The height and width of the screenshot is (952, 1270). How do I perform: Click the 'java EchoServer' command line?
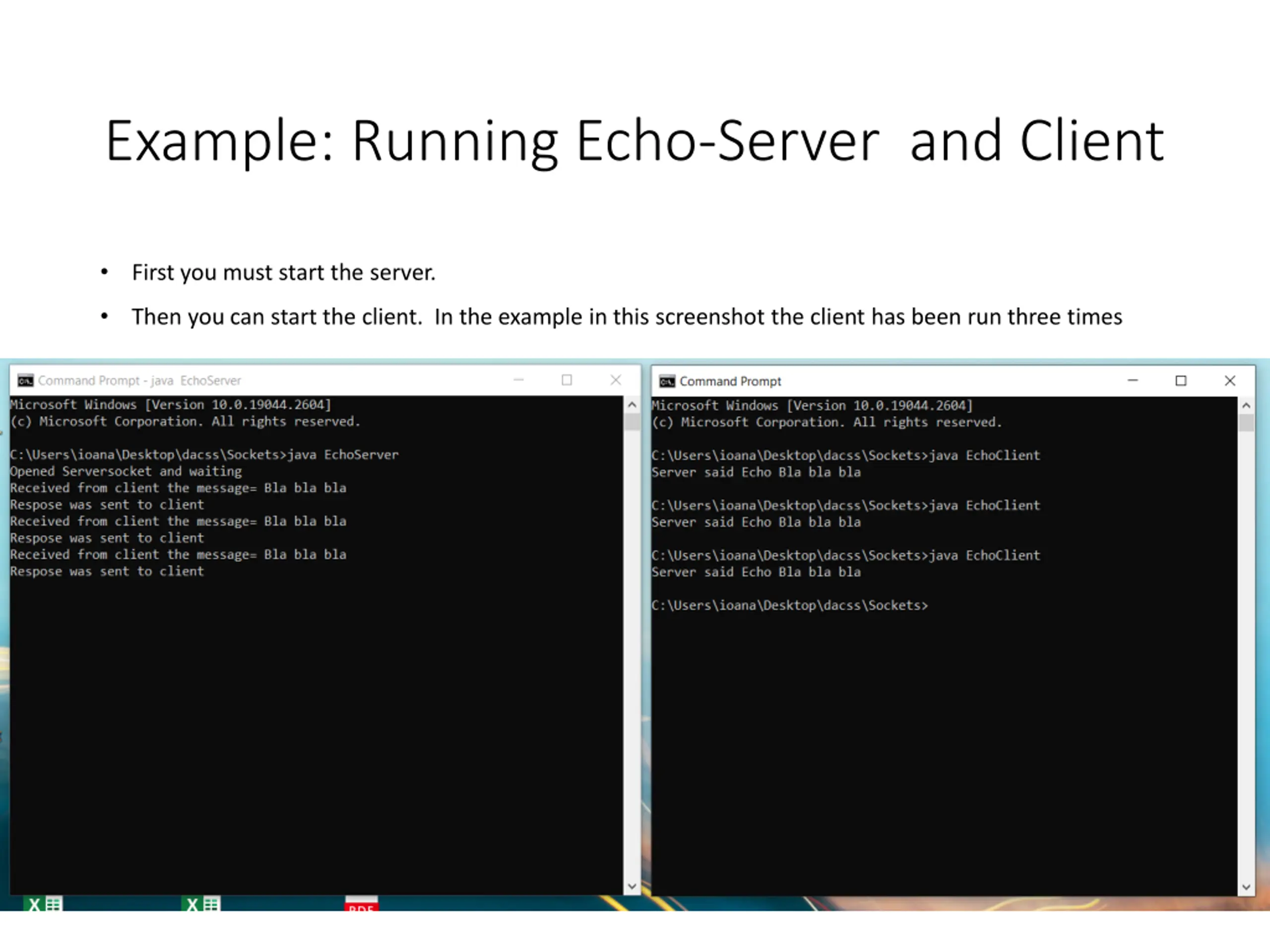[204, 455]
